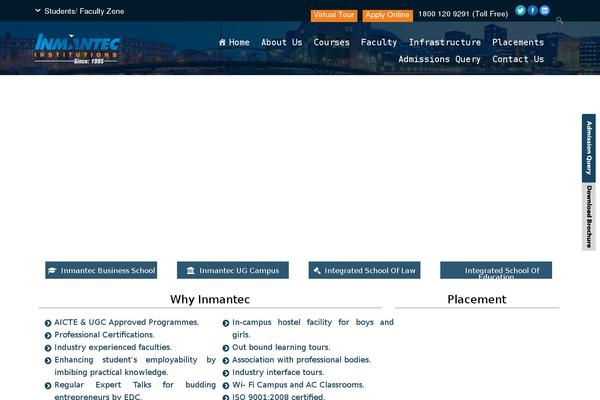
Task: Open the Infrastructure menu
Action: tap(445, 42)
